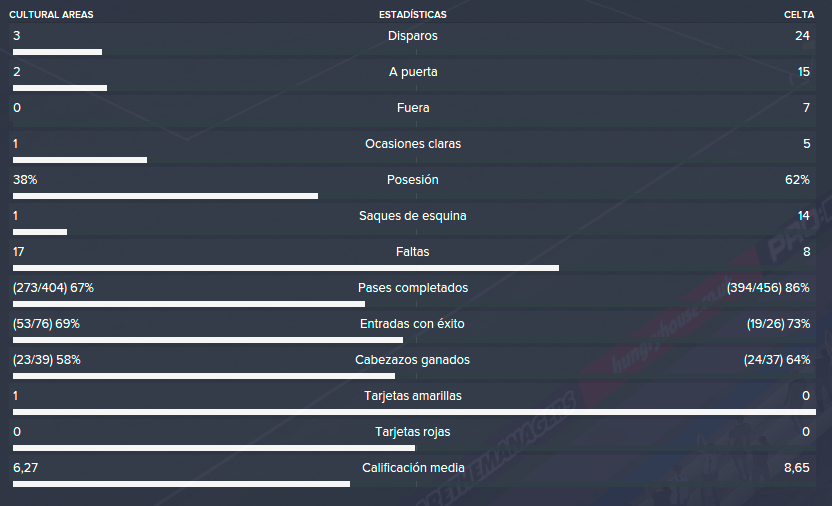Click Celta's 62% possession value
This screenshot has width=832, height=506.
pyautogui.click(x=797, y=180)
